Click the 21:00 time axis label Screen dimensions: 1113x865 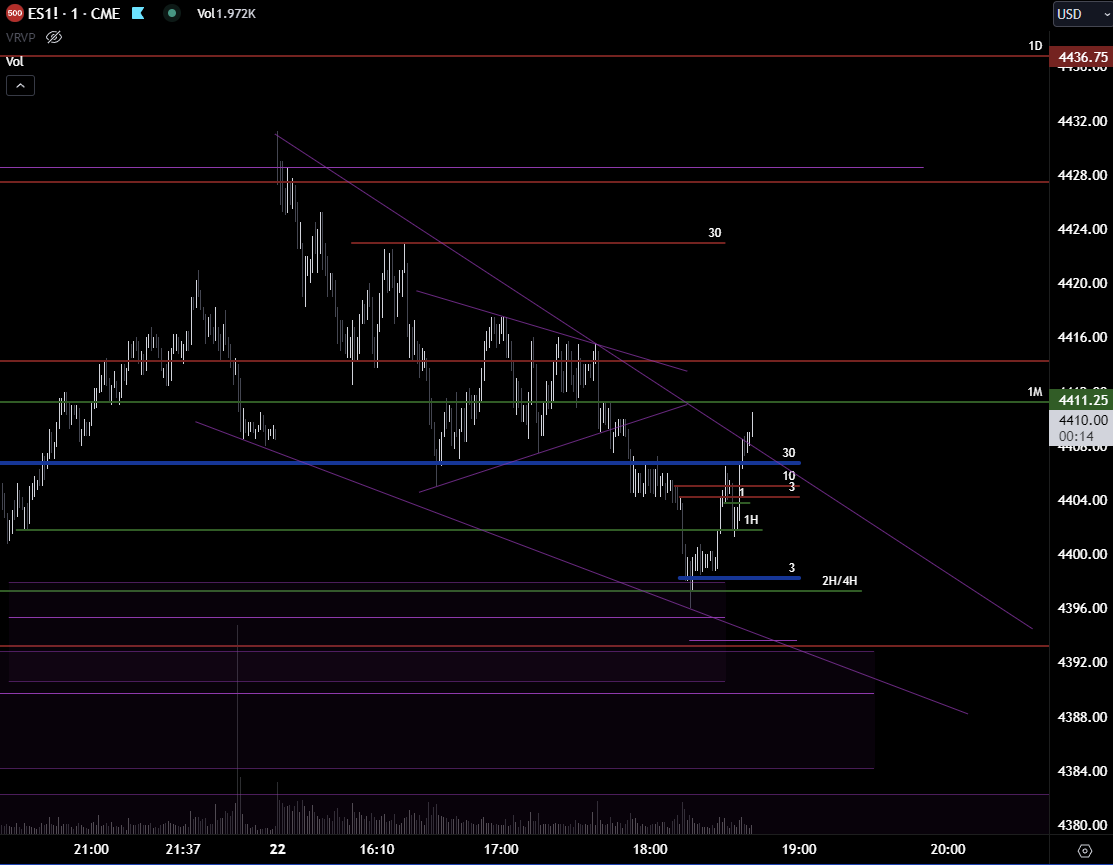click(x=92, y=849)
